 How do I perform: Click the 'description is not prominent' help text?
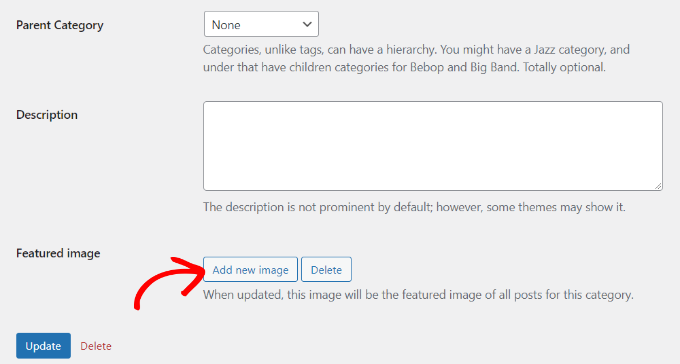click(414, 207)
